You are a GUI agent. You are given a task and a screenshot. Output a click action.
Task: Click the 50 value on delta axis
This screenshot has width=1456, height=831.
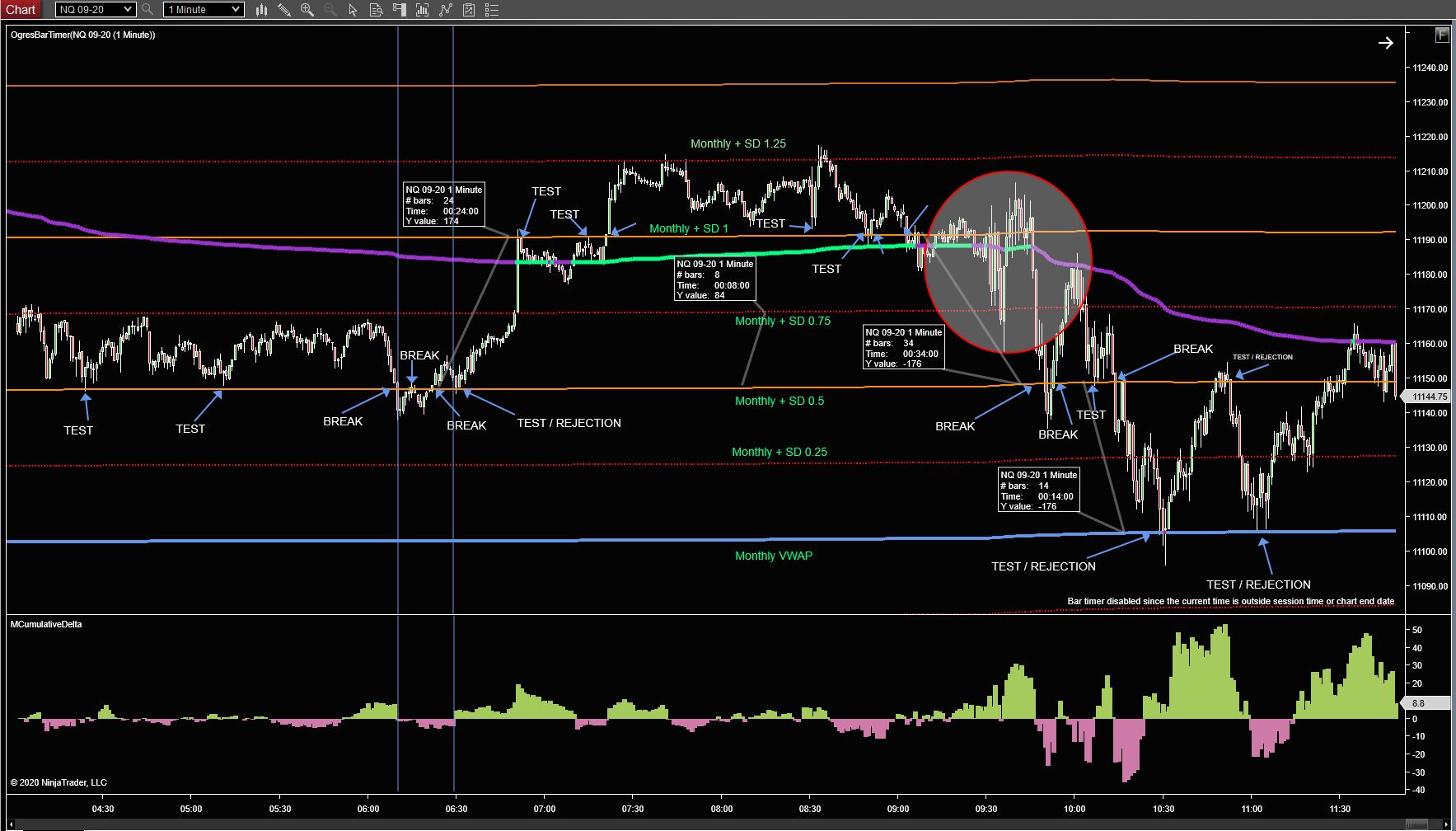(1416, 630)
